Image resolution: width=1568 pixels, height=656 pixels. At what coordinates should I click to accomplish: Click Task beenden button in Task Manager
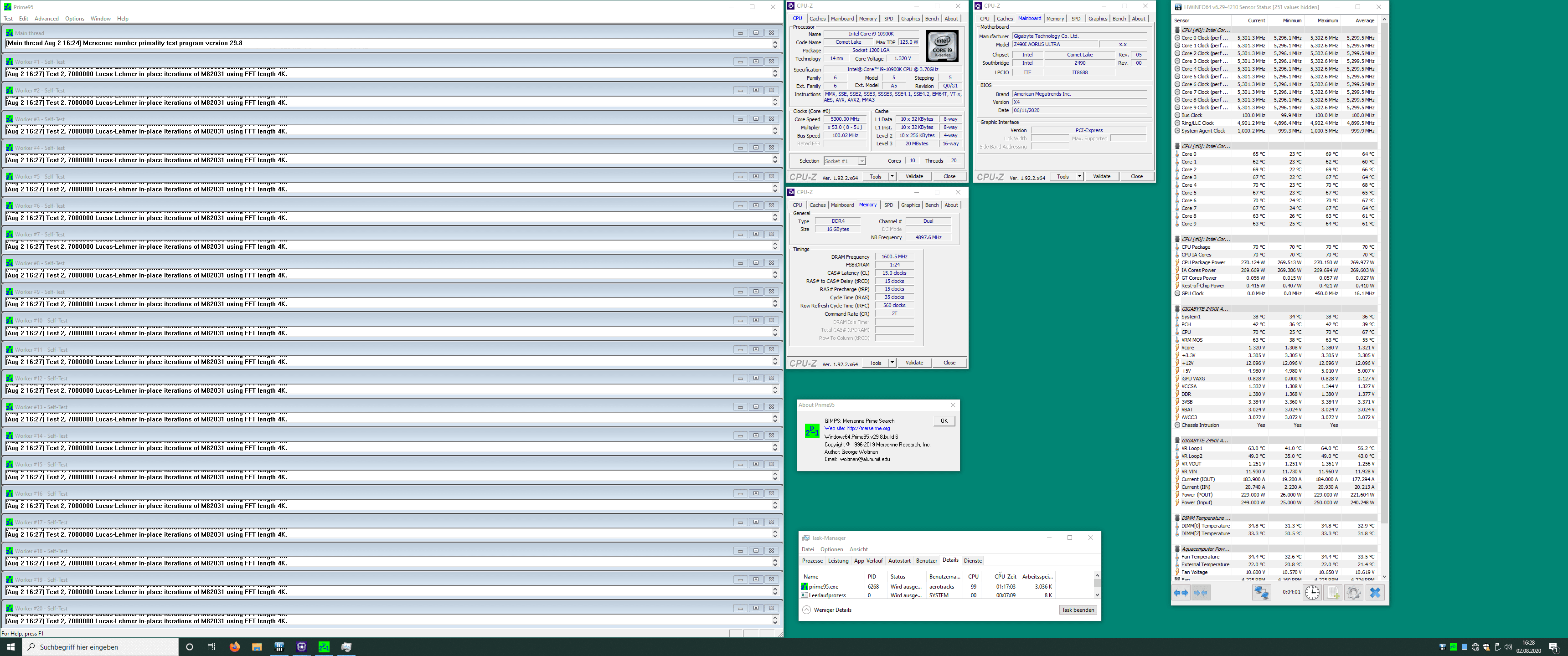click(1078, 610)
